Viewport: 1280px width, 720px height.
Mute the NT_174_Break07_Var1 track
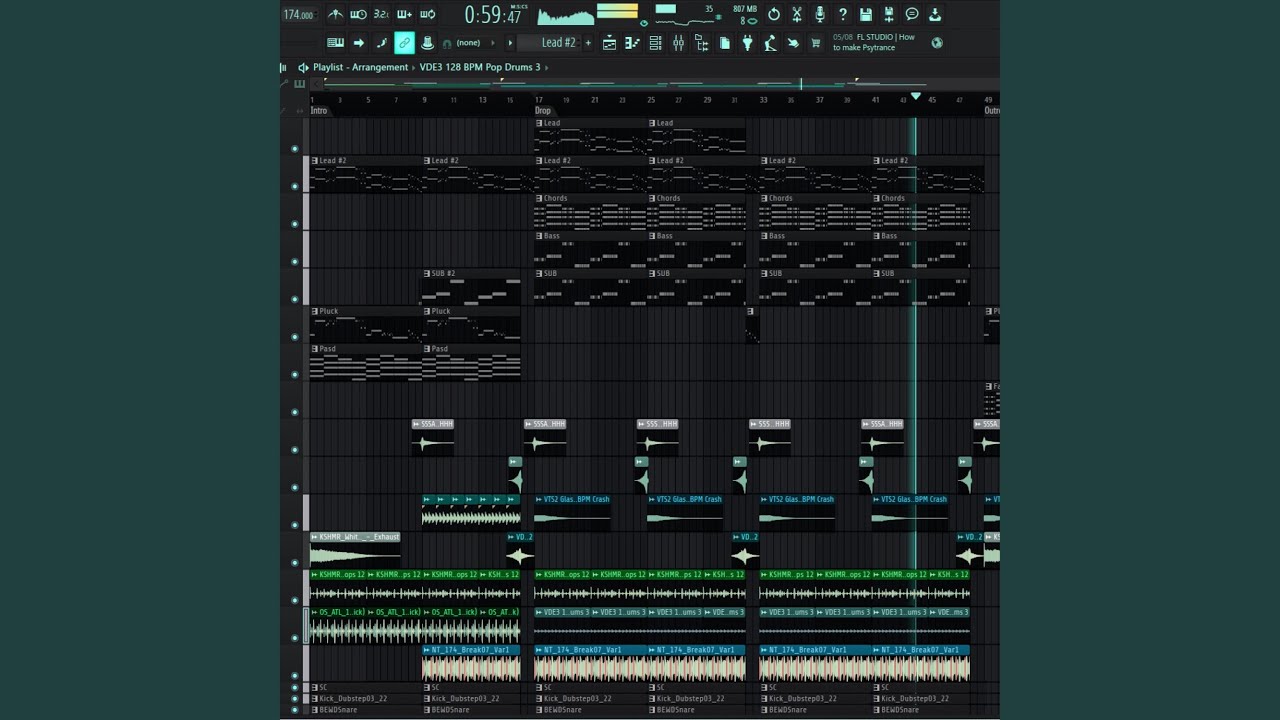[x=294, y=675]
